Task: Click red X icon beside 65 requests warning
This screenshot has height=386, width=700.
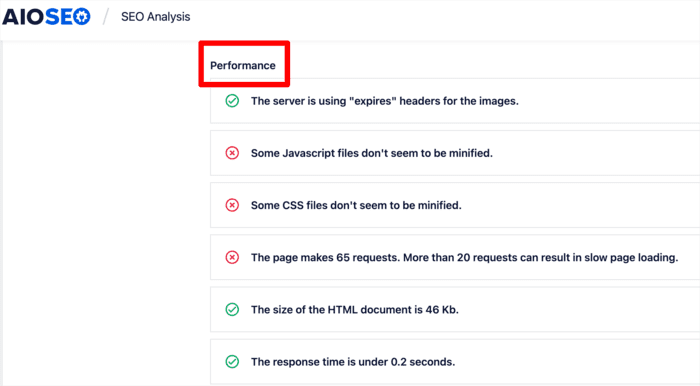Action: pyautogui.click(x=232, y=257)
